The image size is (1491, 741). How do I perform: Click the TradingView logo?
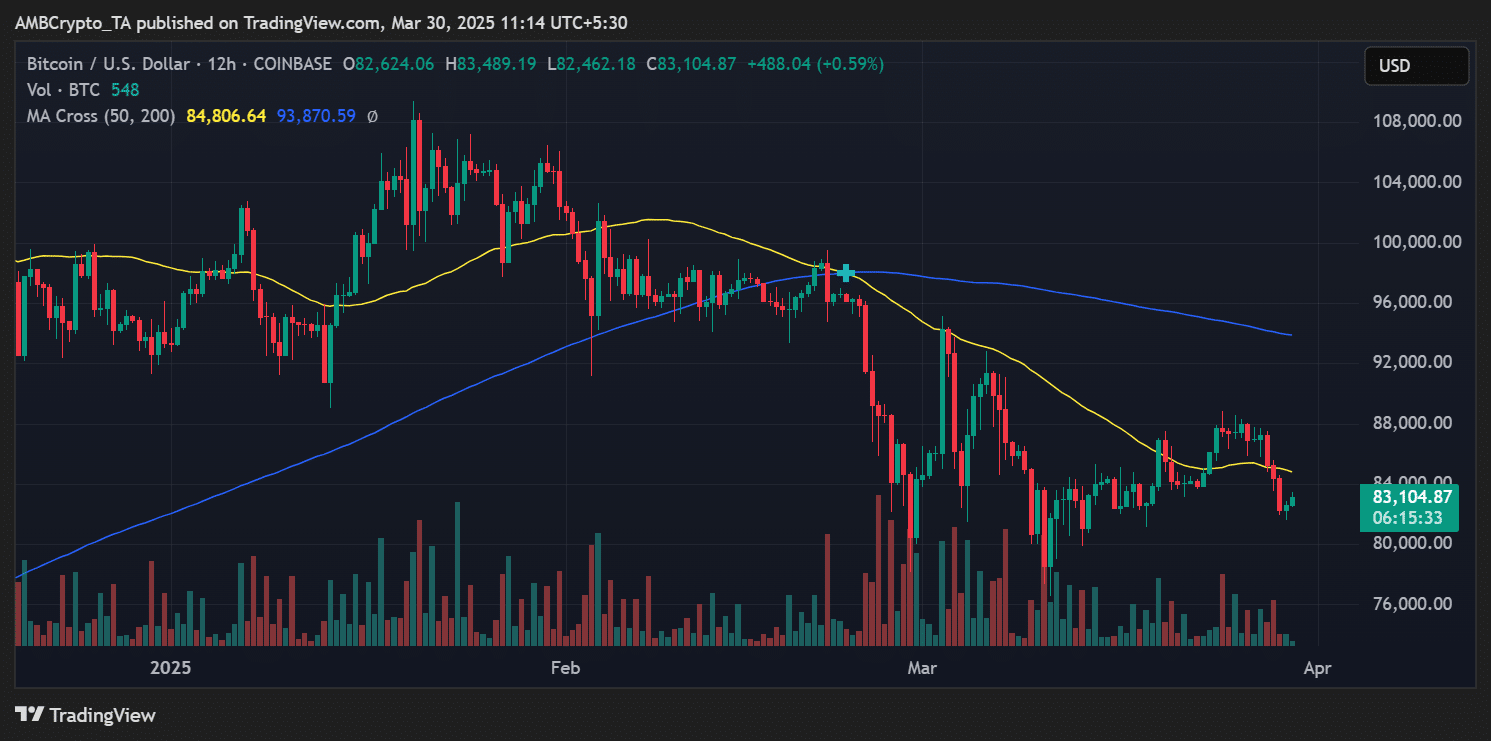85,715
